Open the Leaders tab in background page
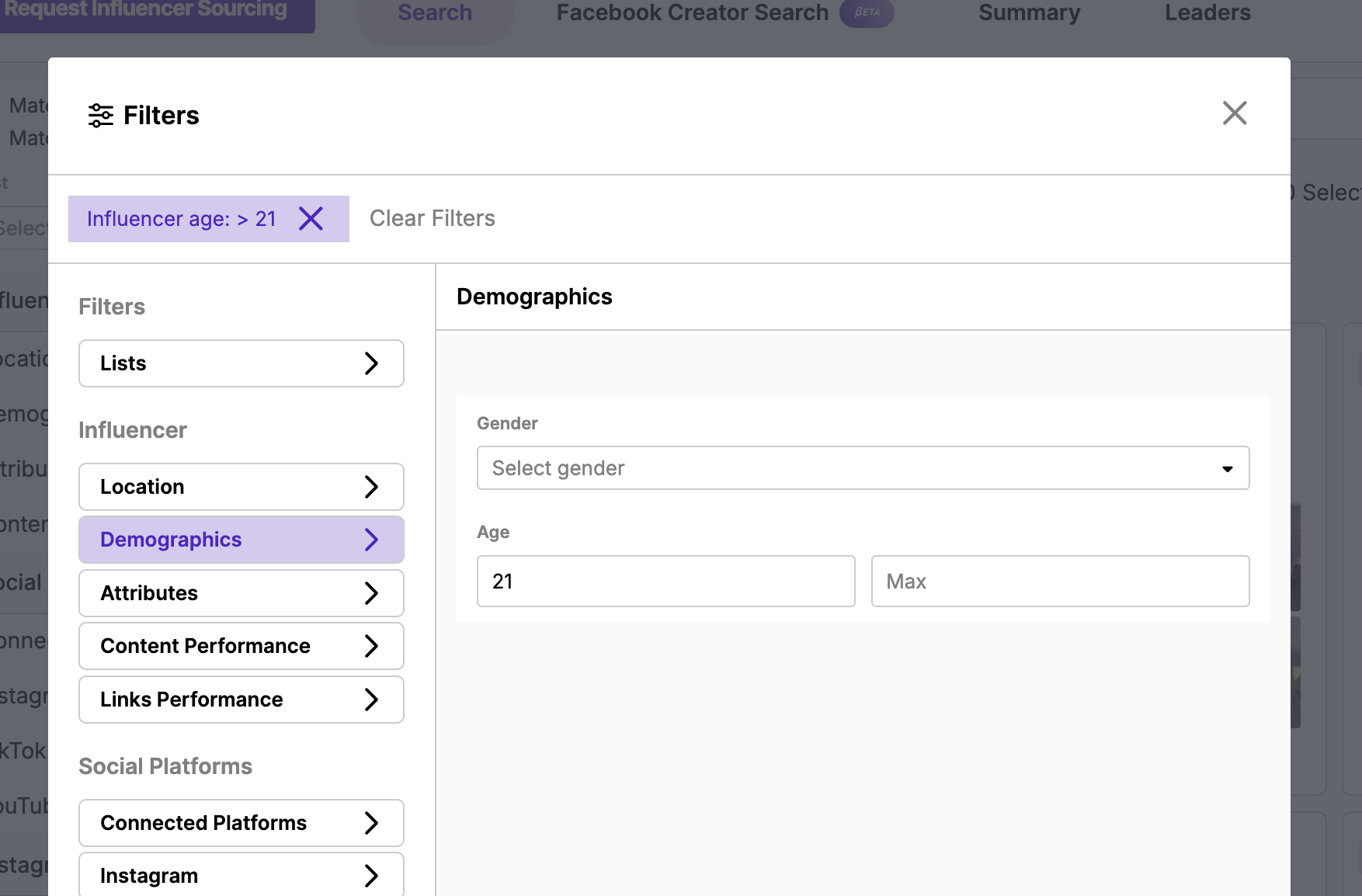 click(x=1207, y=13)
